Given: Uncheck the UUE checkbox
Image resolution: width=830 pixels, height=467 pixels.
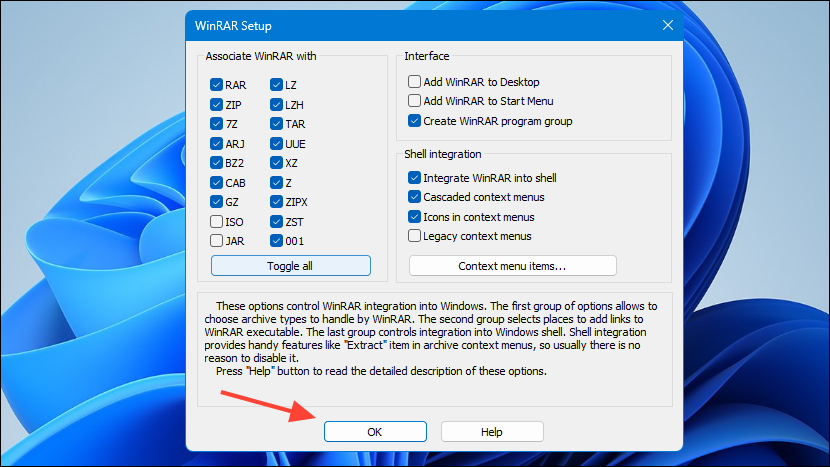Looking at the screenshot, I should point(276,143).
